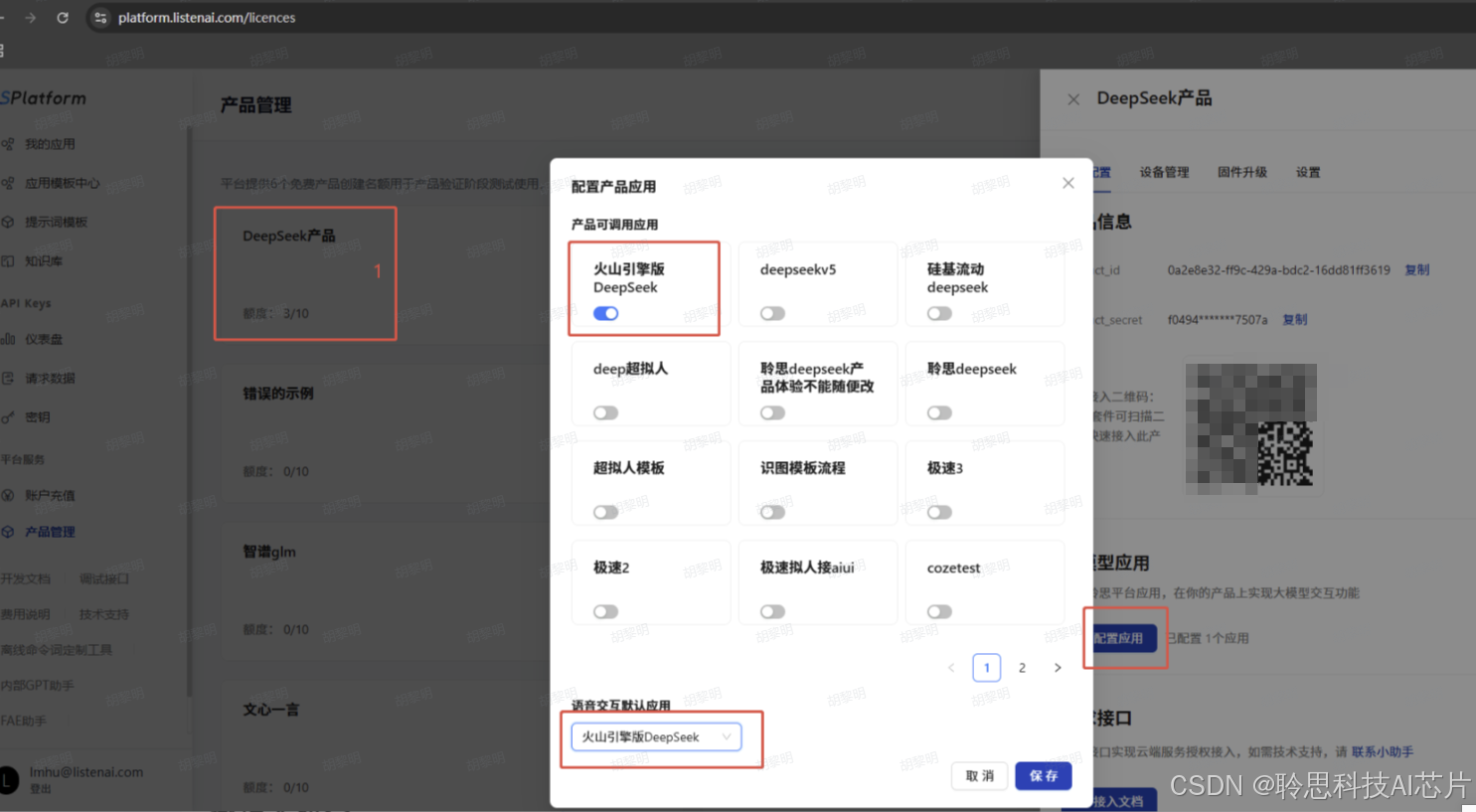Select 产品管理 in the sidebar
Viewport: 1476px width, 812px height.
point(51,532)
